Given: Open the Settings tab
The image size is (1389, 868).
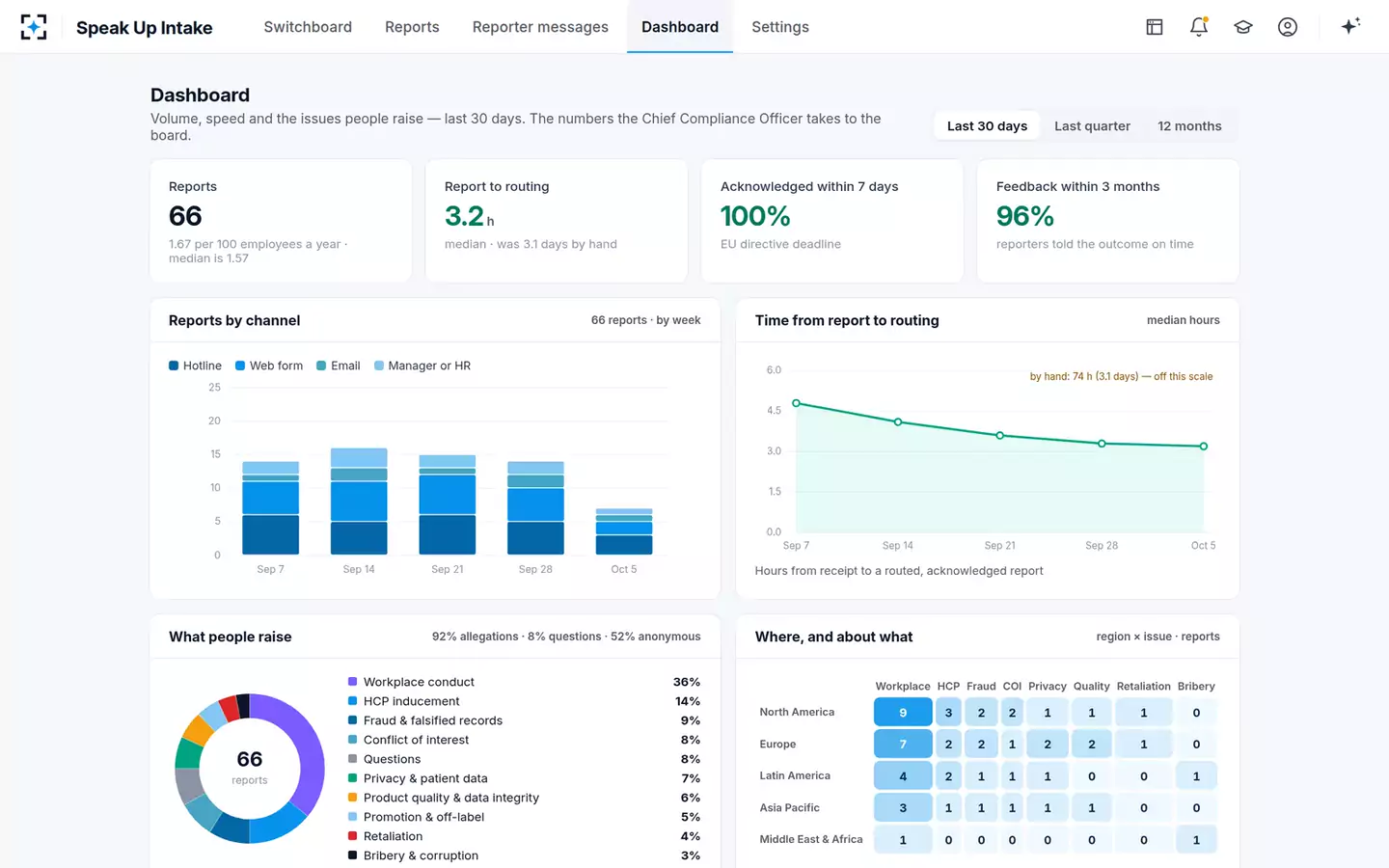Looking at the screenshot, I should click(780, 27).
